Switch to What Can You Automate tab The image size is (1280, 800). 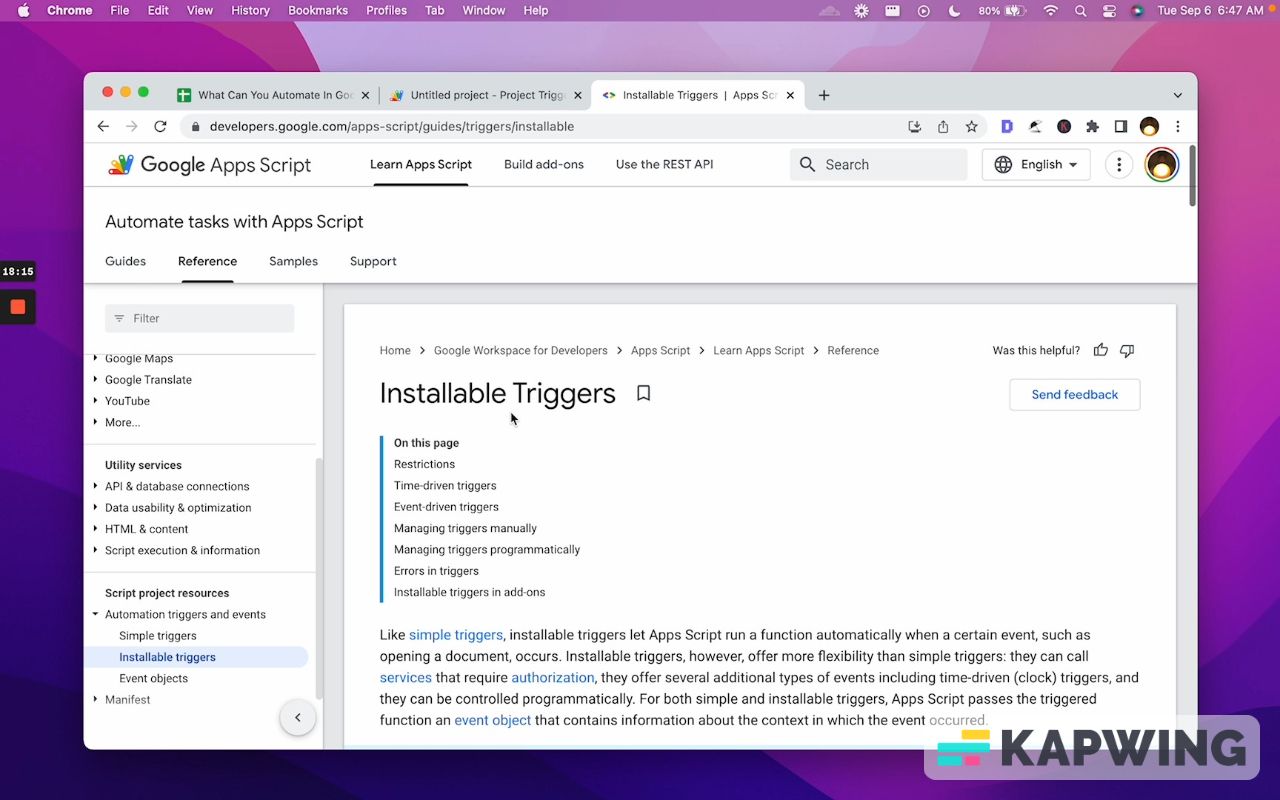273,95
